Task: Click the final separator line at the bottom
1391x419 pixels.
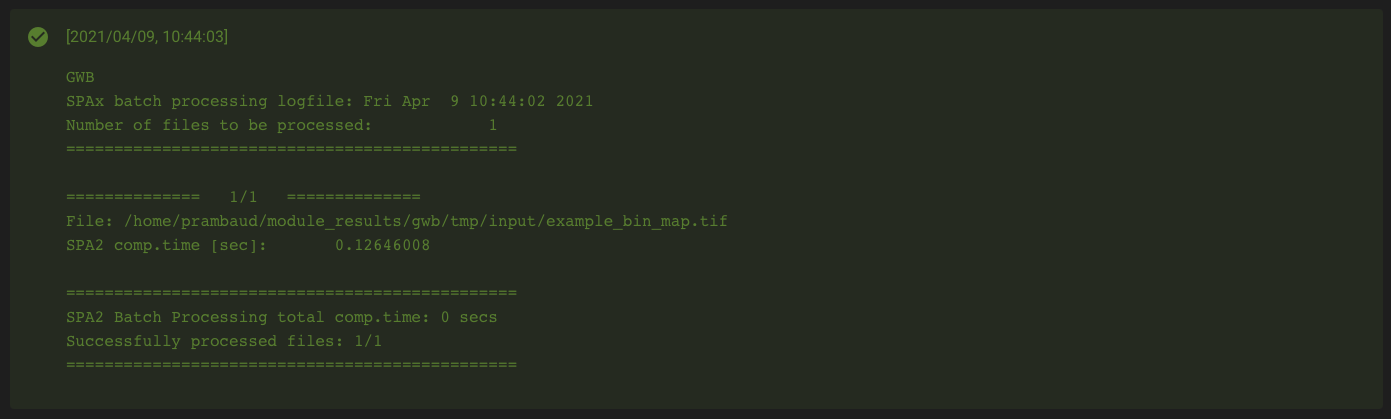Action: pos(291,365)
